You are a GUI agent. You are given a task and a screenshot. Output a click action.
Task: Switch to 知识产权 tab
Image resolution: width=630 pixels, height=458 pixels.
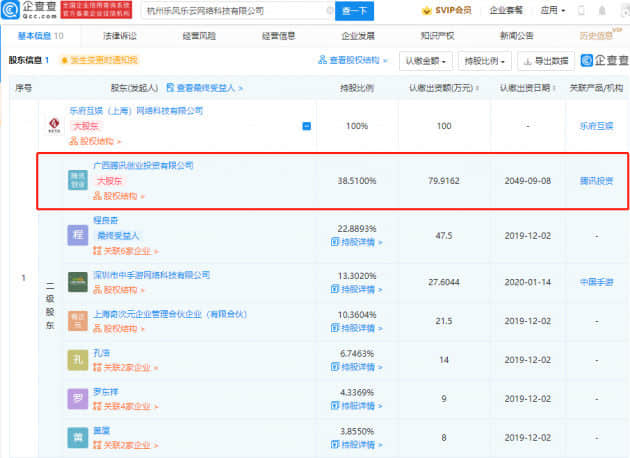437,36
